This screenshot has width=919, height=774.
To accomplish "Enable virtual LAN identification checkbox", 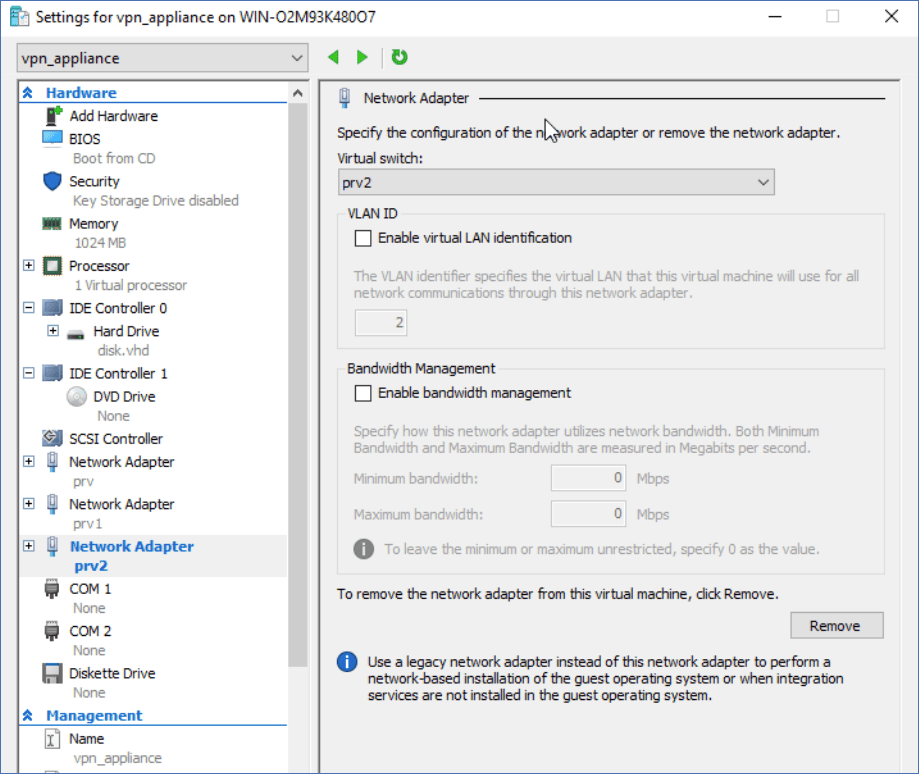I will [x=363, y=239].
